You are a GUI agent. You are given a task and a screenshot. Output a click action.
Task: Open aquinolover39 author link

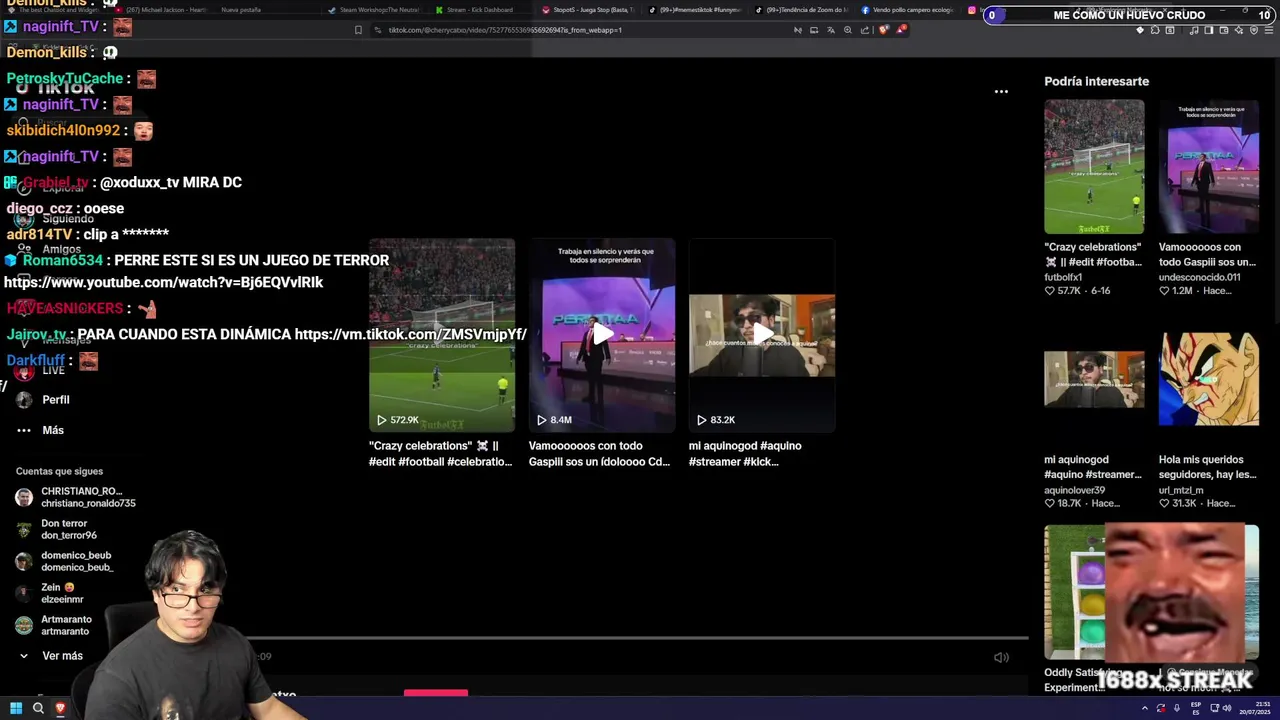[x=1074, y=490]
